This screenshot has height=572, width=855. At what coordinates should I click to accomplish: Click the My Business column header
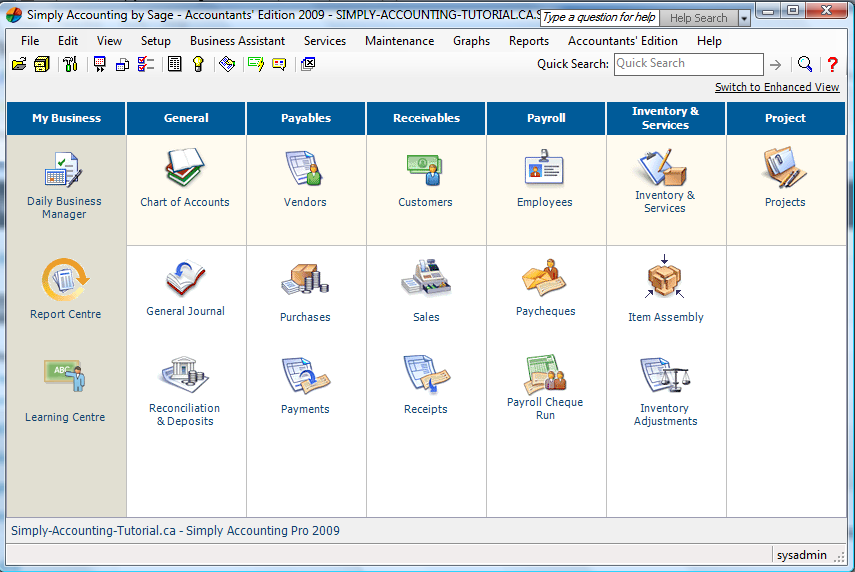(x=66, y=118)
